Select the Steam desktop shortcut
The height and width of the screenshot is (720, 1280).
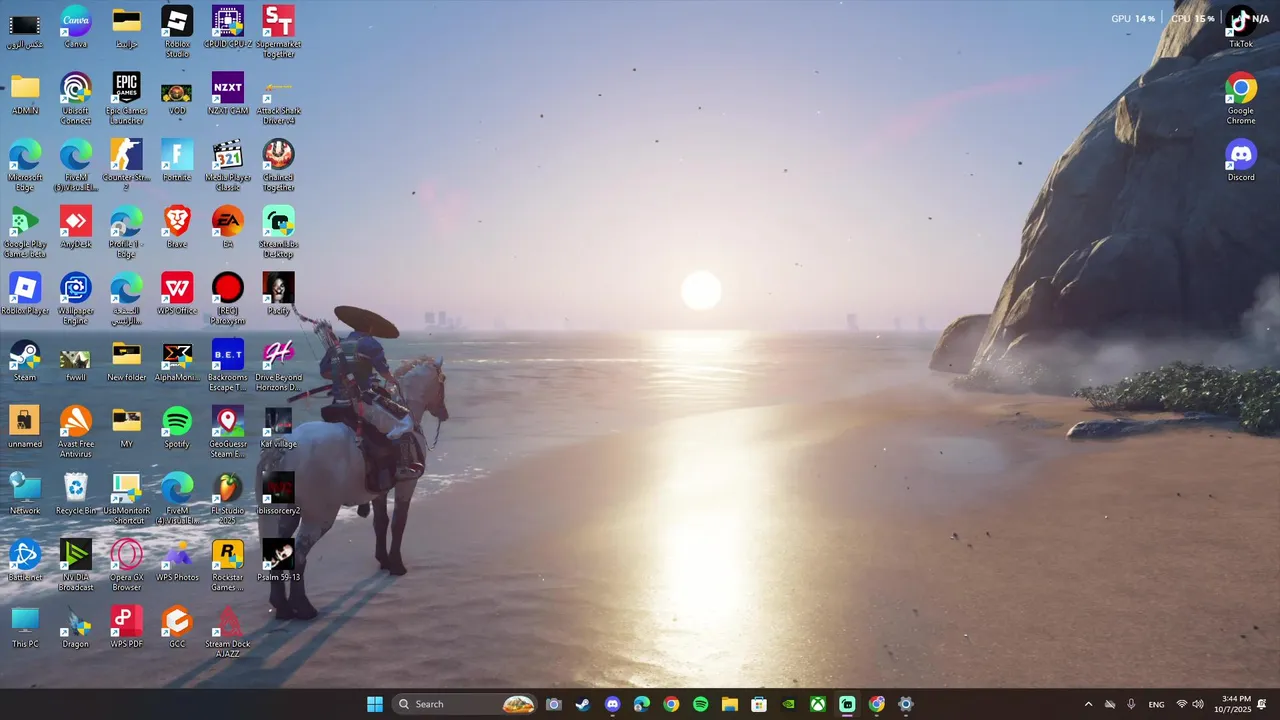coord(25,361)
